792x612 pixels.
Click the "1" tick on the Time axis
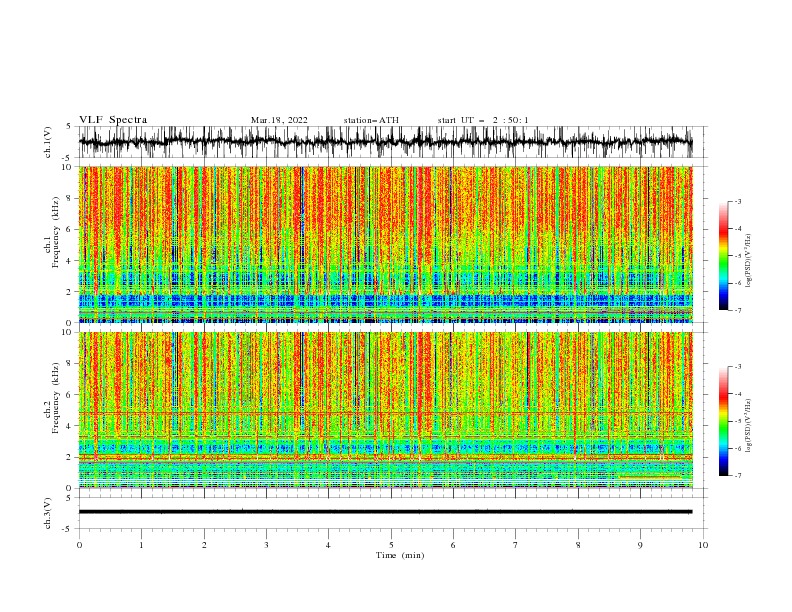click(x=141, y=545)
